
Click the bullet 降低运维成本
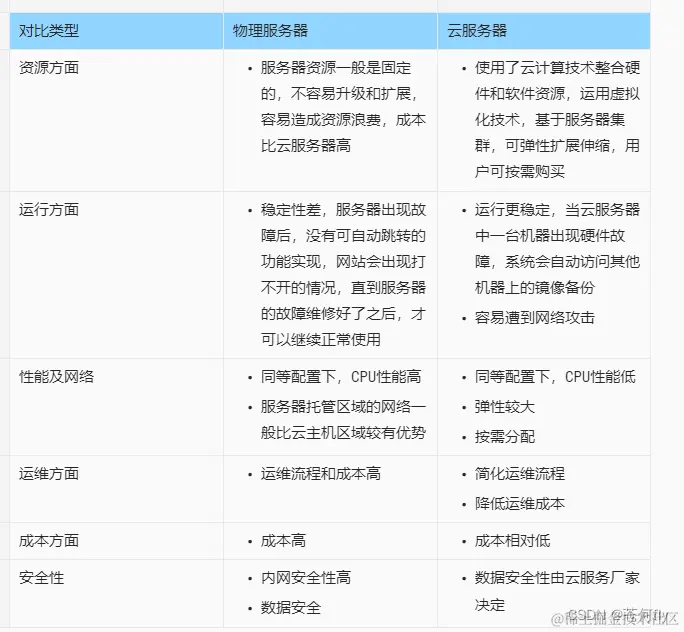click(x=520, y=504)
